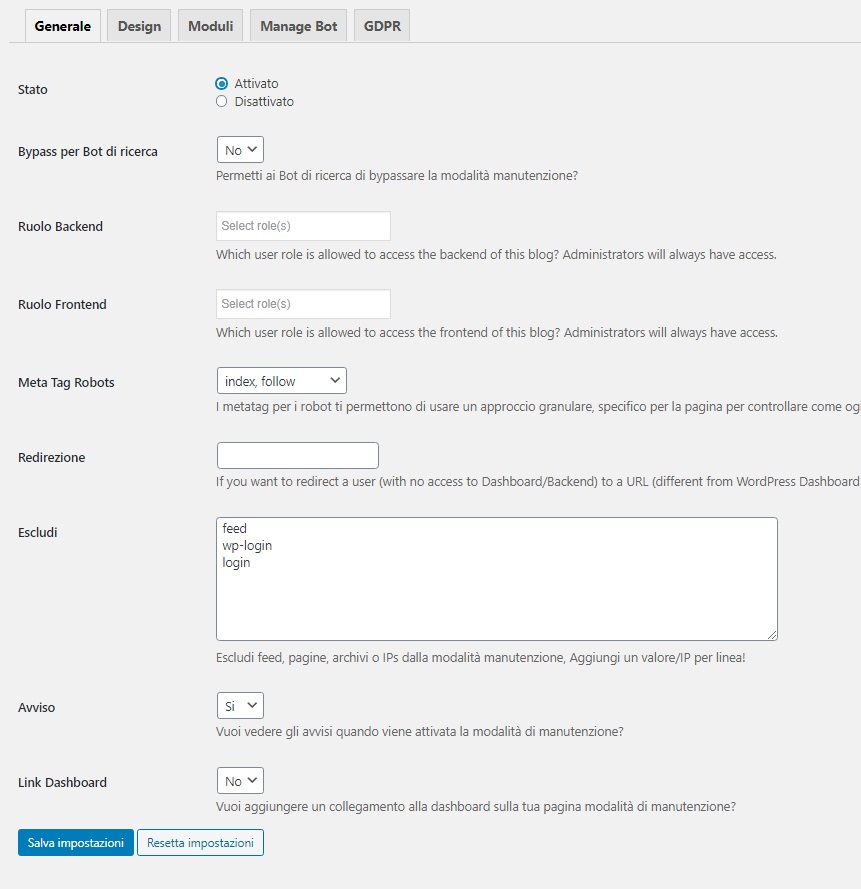Screen dimensions: 861x889
Task: Open the Manage Bot tab
Action: pyautogui.click(x=299, y=26)
